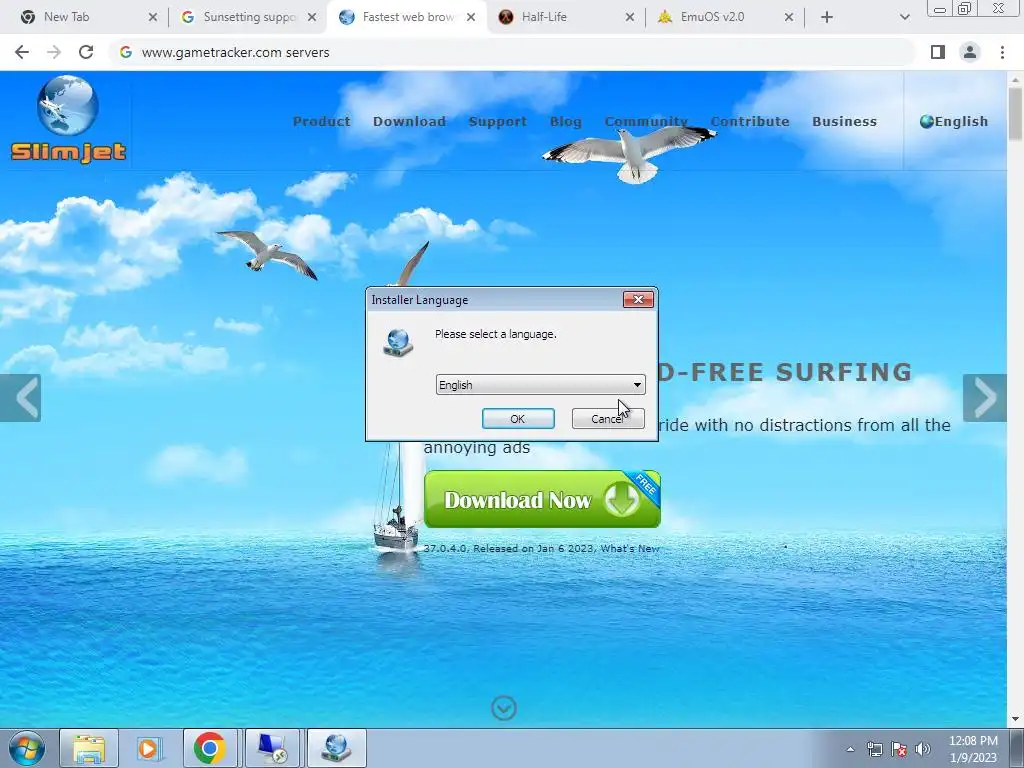The width and height of the screenshot is (1024, 768).
Task: Show the previous carousel slide
Action: pos(20,398)
